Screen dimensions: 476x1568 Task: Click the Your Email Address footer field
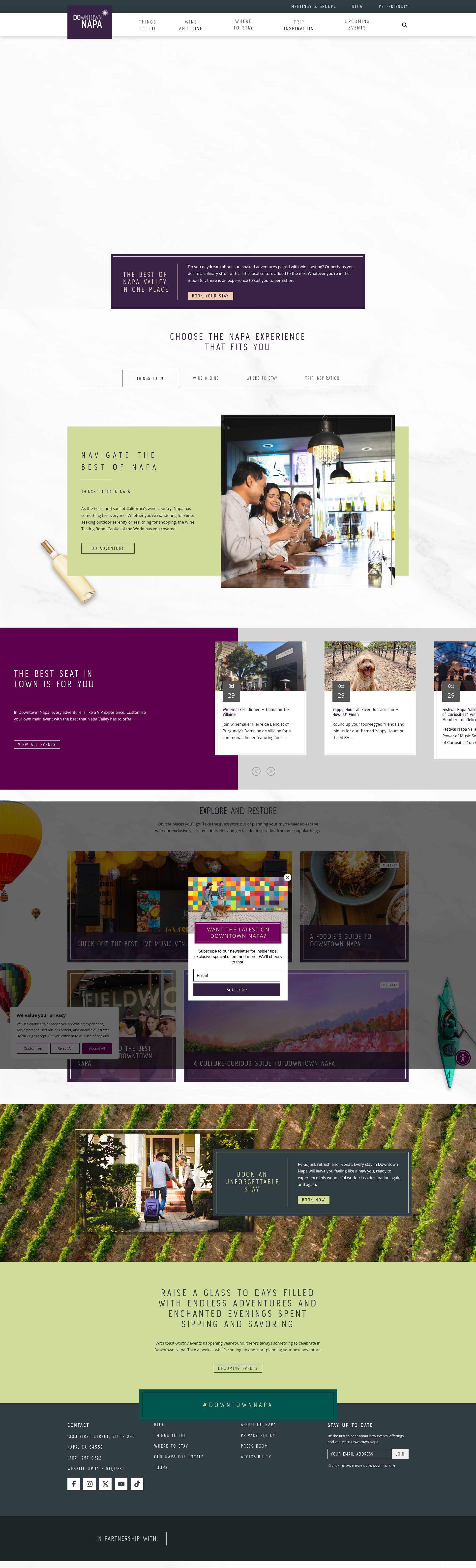[x=359, y=1454]
